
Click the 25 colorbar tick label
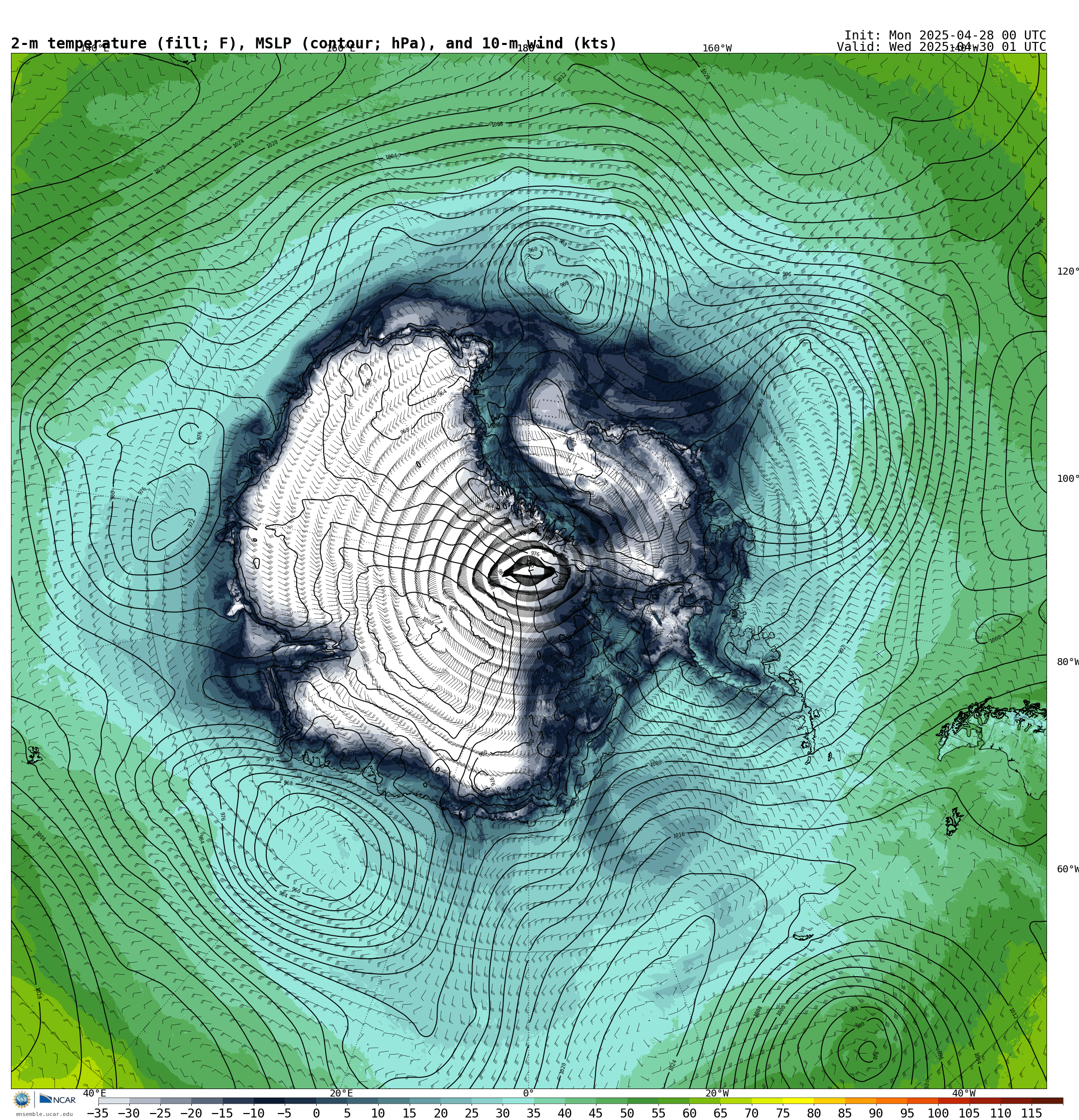point(472,1113)
